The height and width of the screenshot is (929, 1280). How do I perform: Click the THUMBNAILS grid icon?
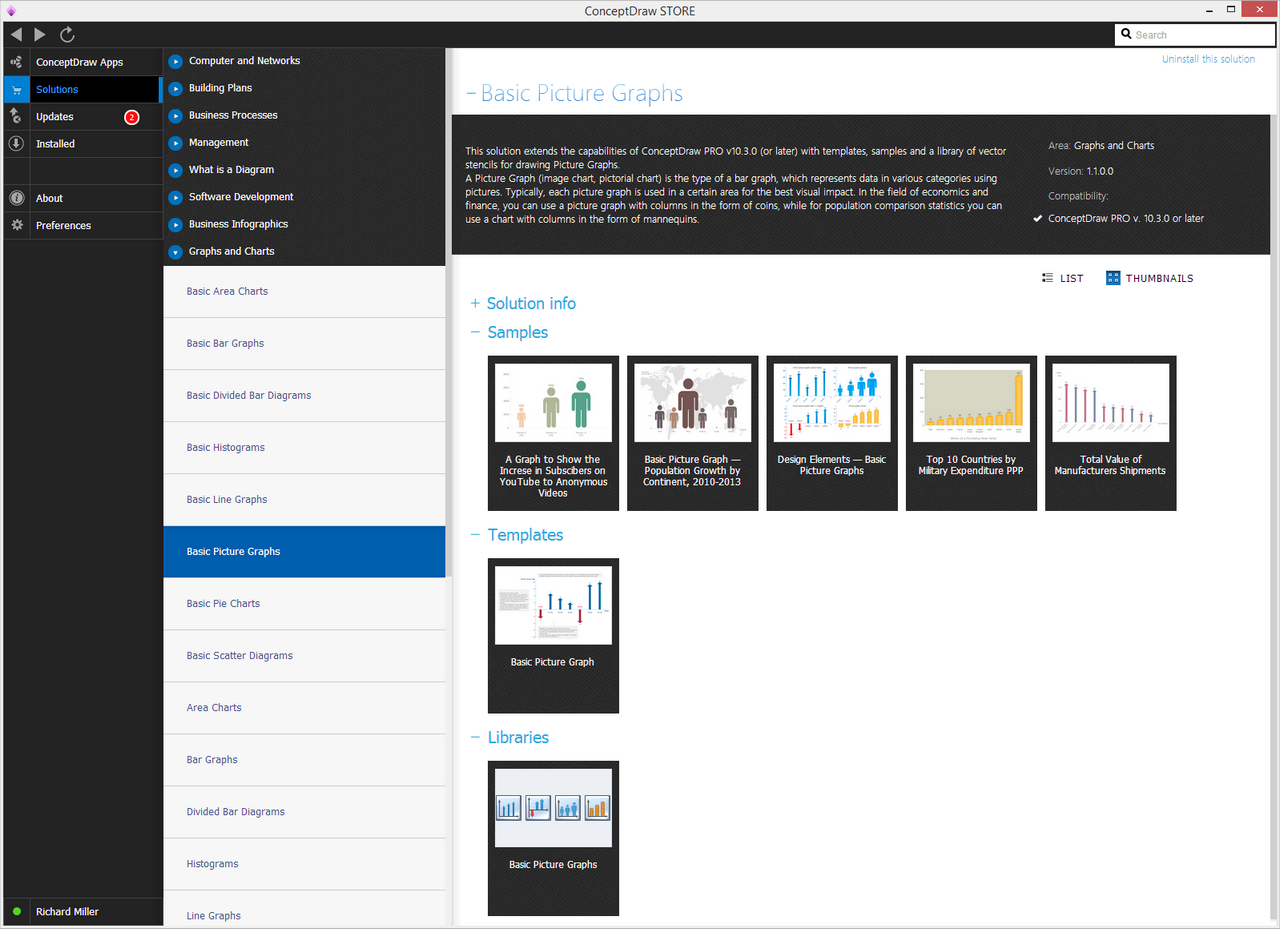tap(1113, 278)
